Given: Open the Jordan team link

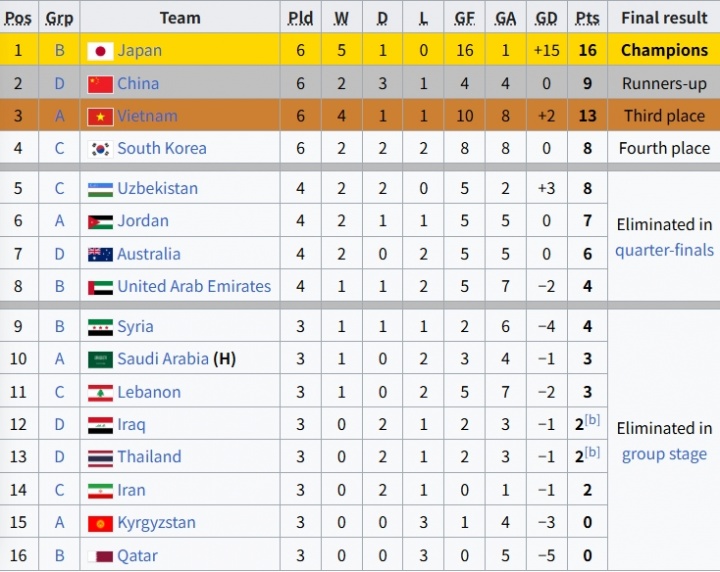Looking at the screenshot, I should (x=143, y=221).
